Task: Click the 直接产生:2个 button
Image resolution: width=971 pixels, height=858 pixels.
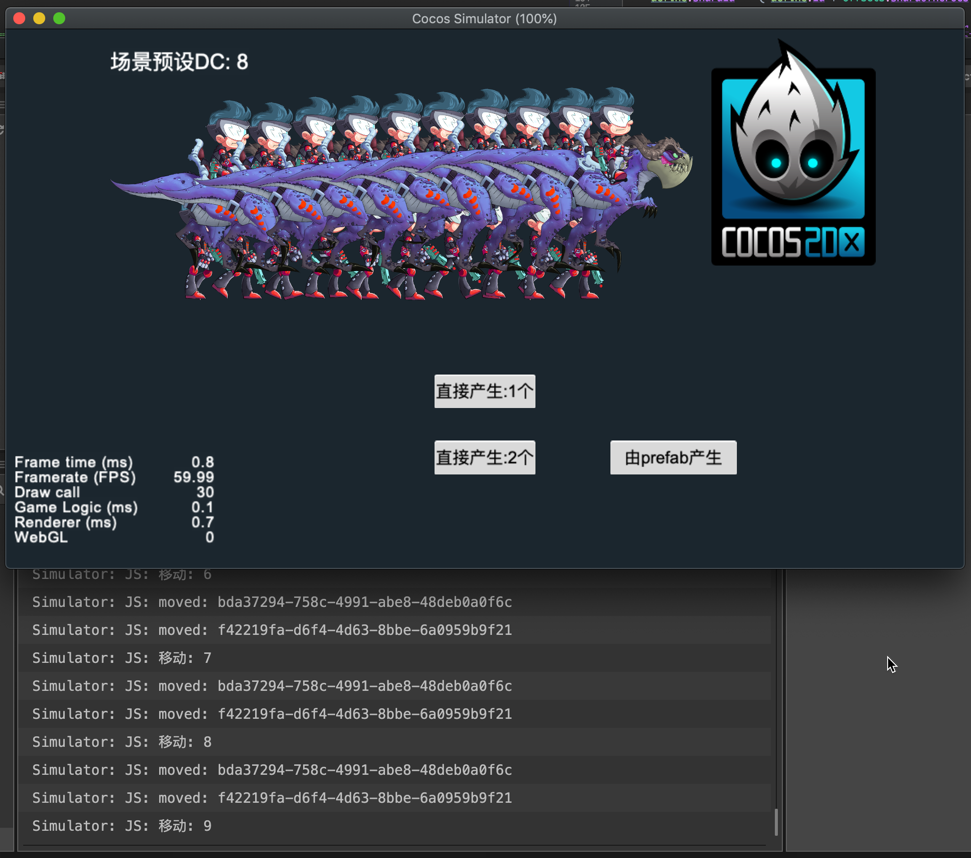Action: coord(484,457)
